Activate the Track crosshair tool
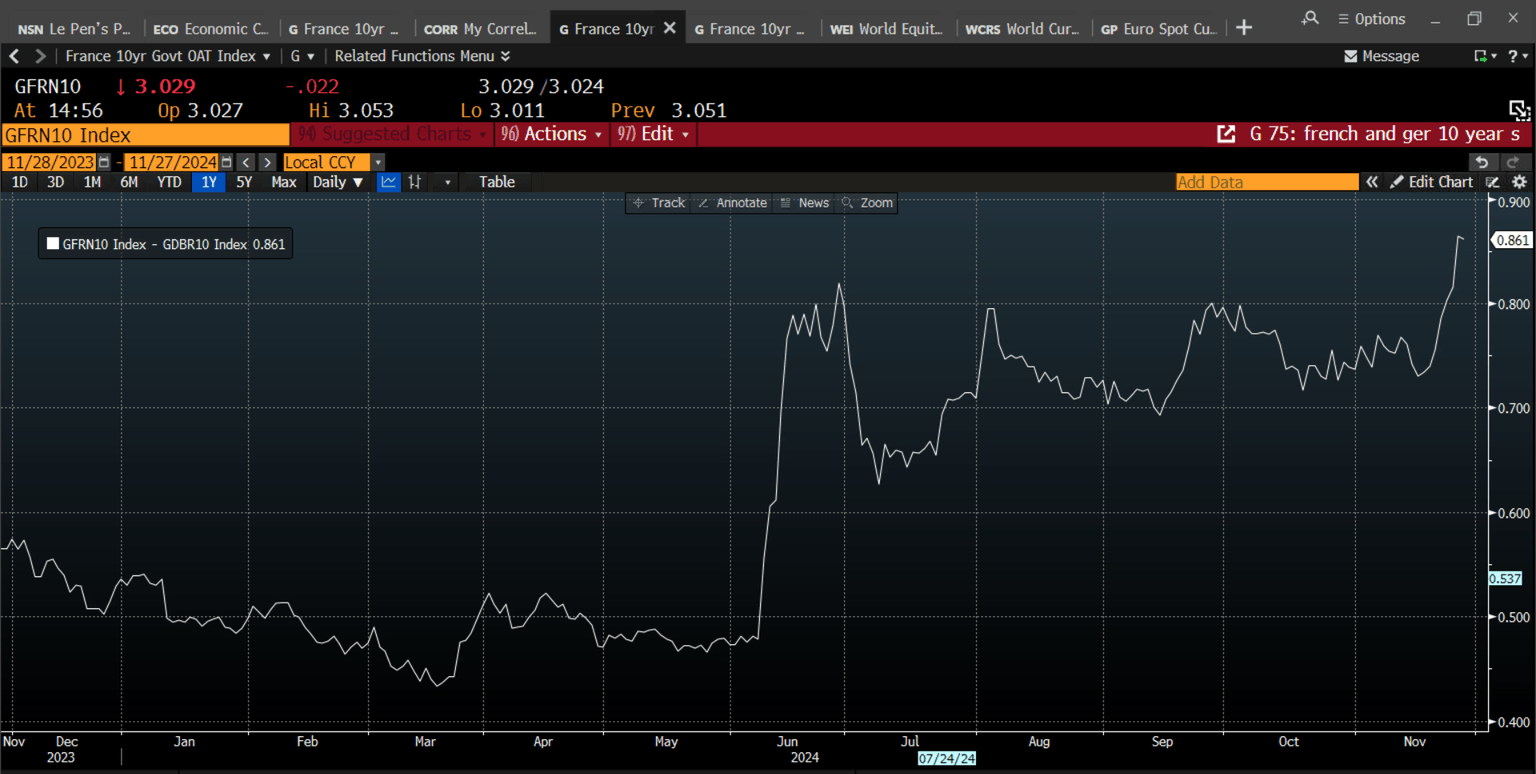The width and height of the screenshot is (1536, 774). click(x=658, y=203)
